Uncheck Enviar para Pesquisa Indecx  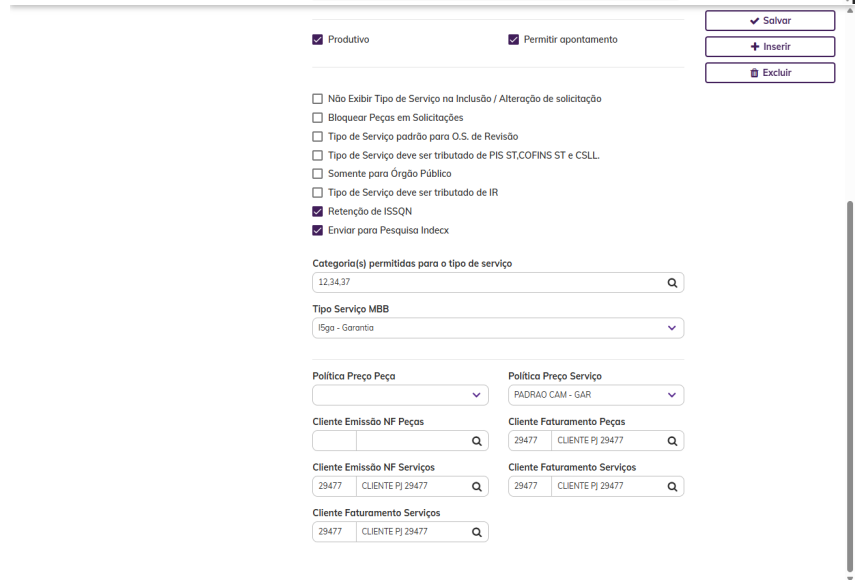tap(318, 230)
